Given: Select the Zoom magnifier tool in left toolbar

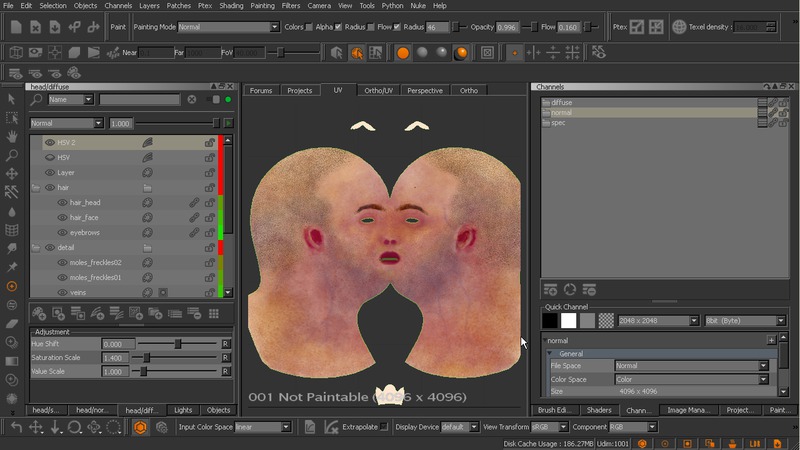Looking at the screenshot, I should click(x=12, y=156).
